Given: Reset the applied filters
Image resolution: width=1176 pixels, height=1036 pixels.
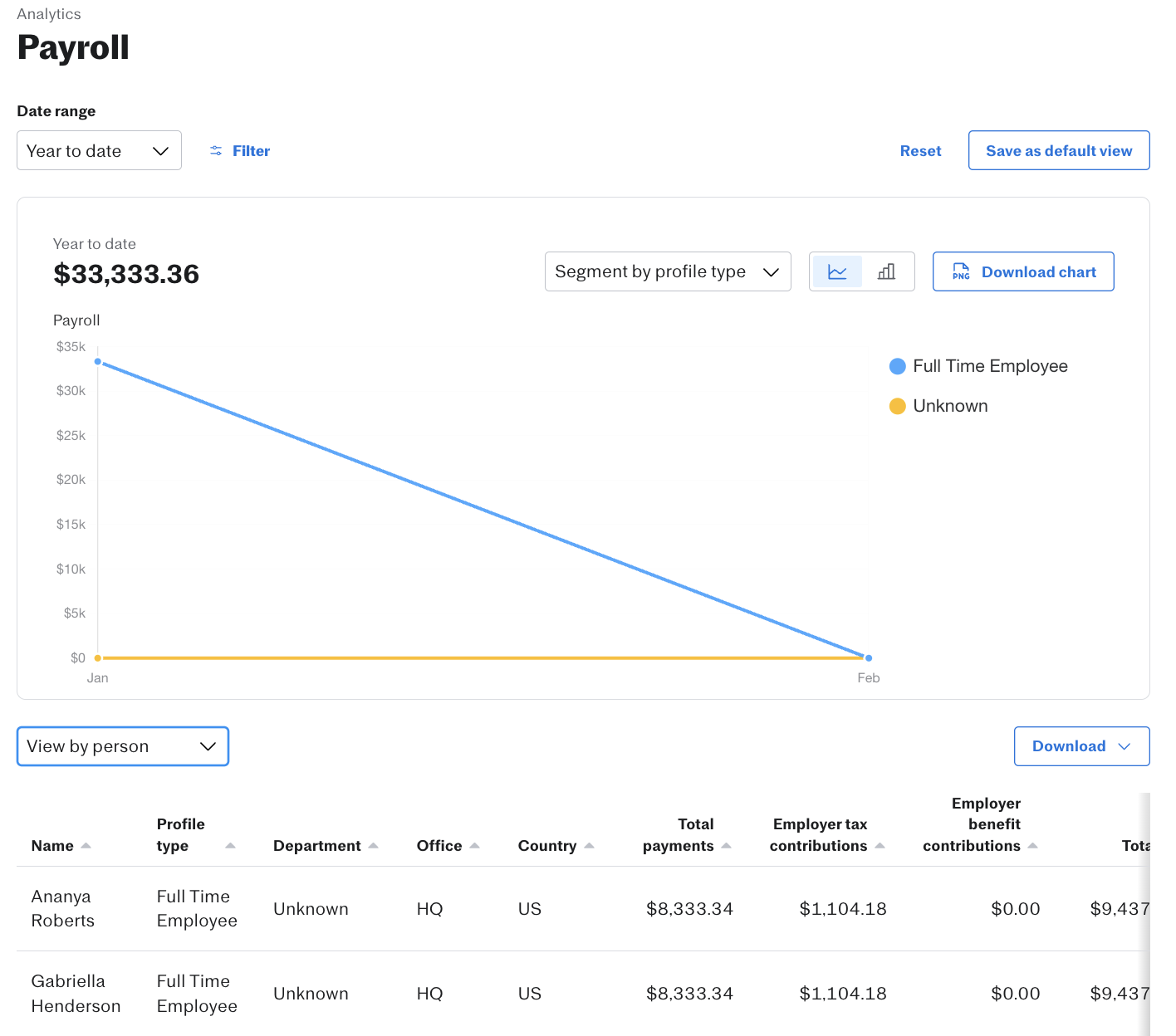Looking at the screenshot, I should pyautogui.click(x=920, y=151).
